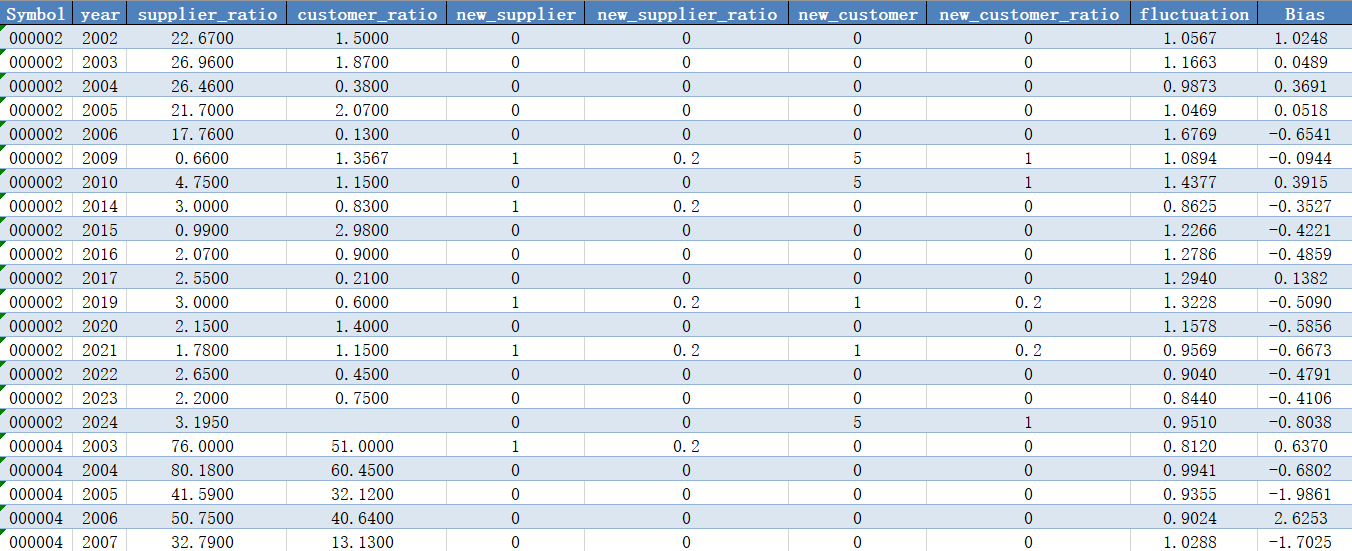Click the supplier_ratio header cell
1352x551 pixels.
pos(207,13)
